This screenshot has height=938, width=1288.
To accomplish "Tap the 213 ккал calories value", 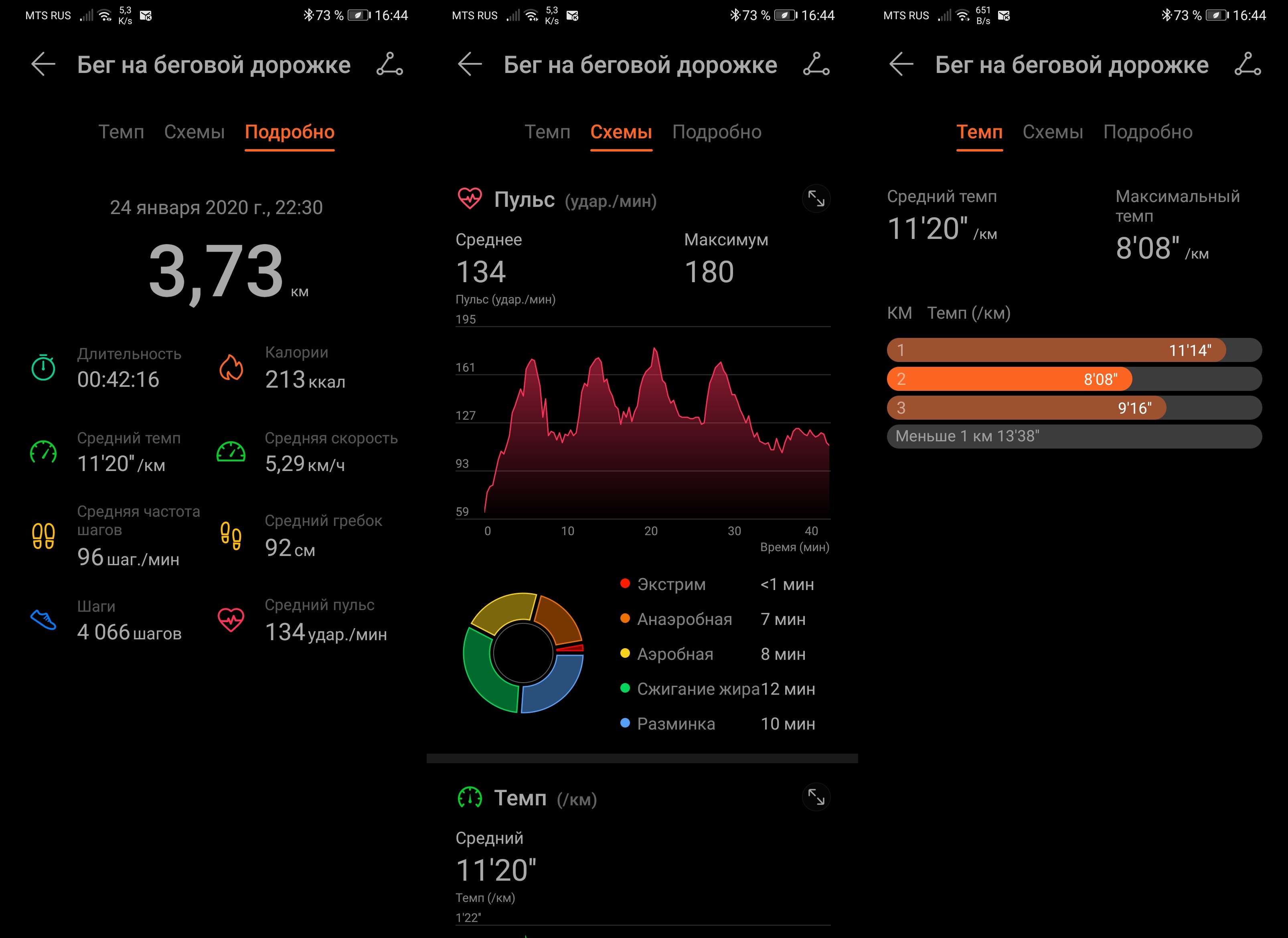I will 305,379.
